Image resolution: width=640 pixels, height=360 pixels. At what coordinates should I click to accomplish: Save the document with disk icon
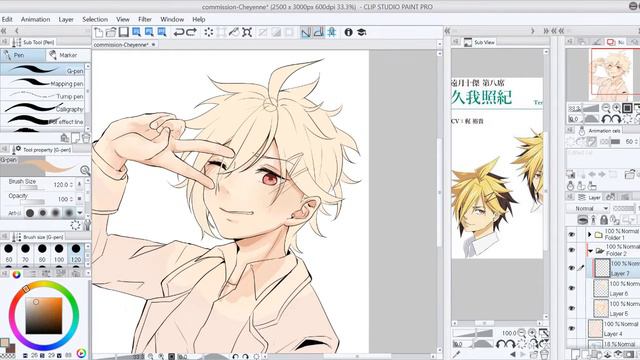(124, 32)
